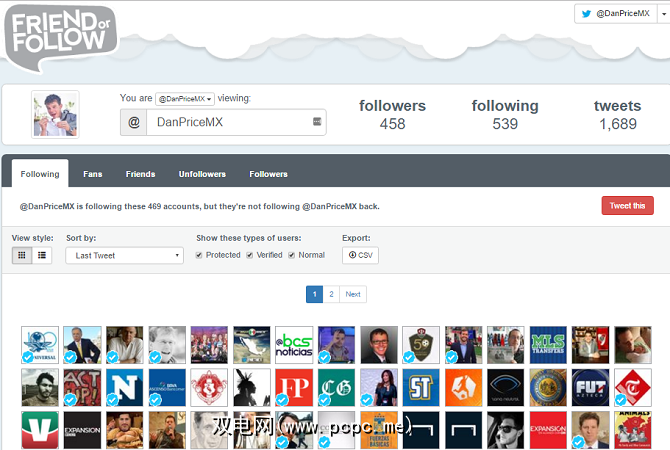
Task: Click the tweets 1,689 stat
Action: pos(617,115)
